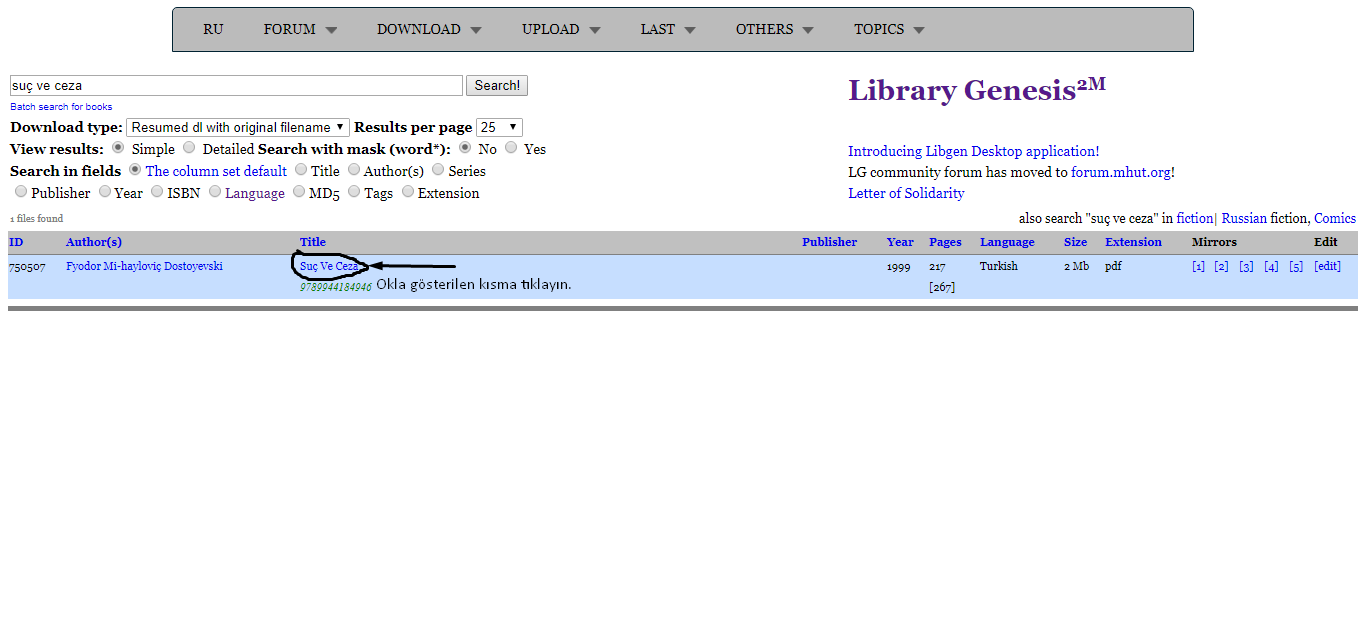Select the Series search field radio

click(438, 170)
